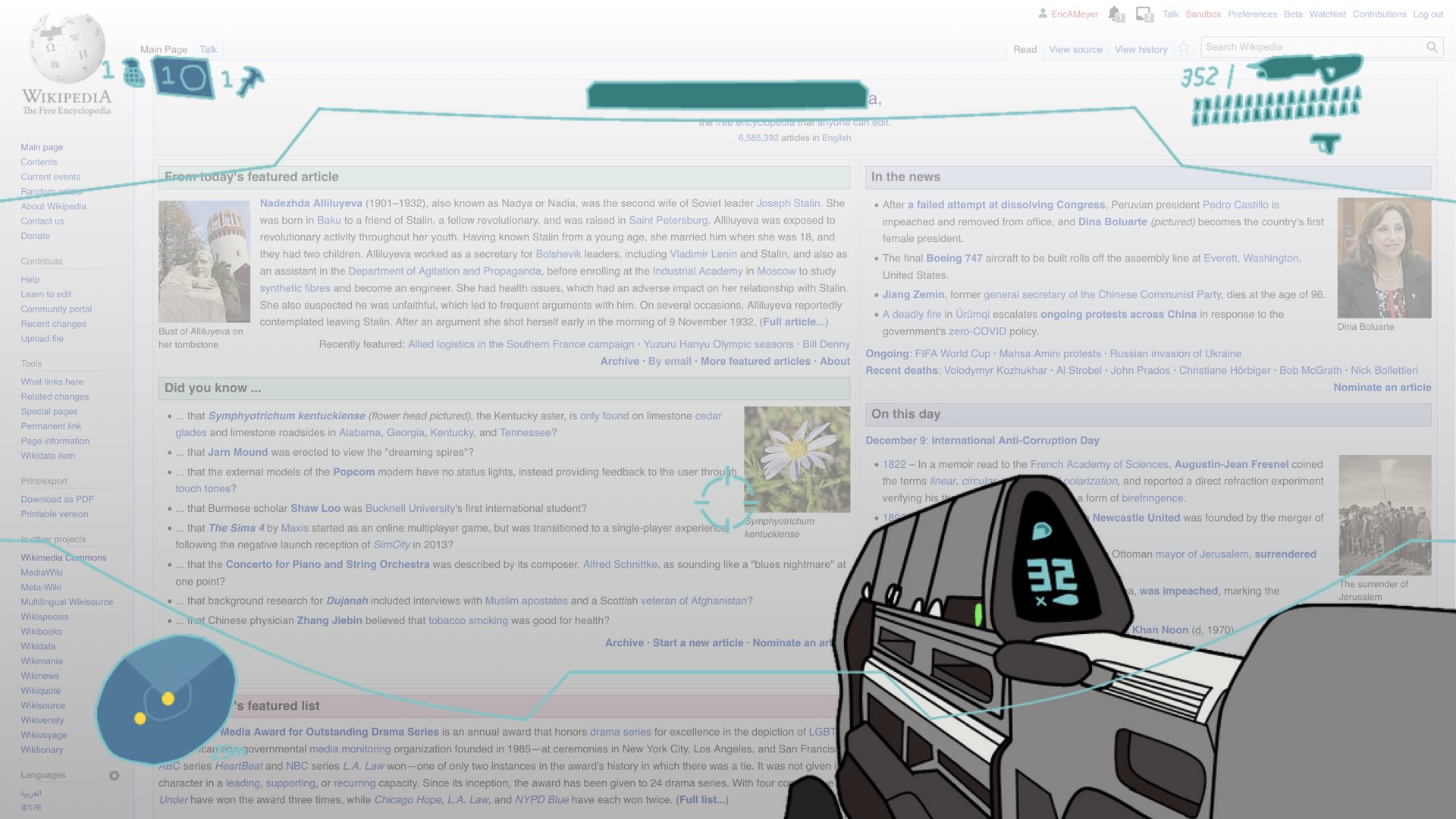Open the notices tray icon
1456x819 pixels.
1144,14
